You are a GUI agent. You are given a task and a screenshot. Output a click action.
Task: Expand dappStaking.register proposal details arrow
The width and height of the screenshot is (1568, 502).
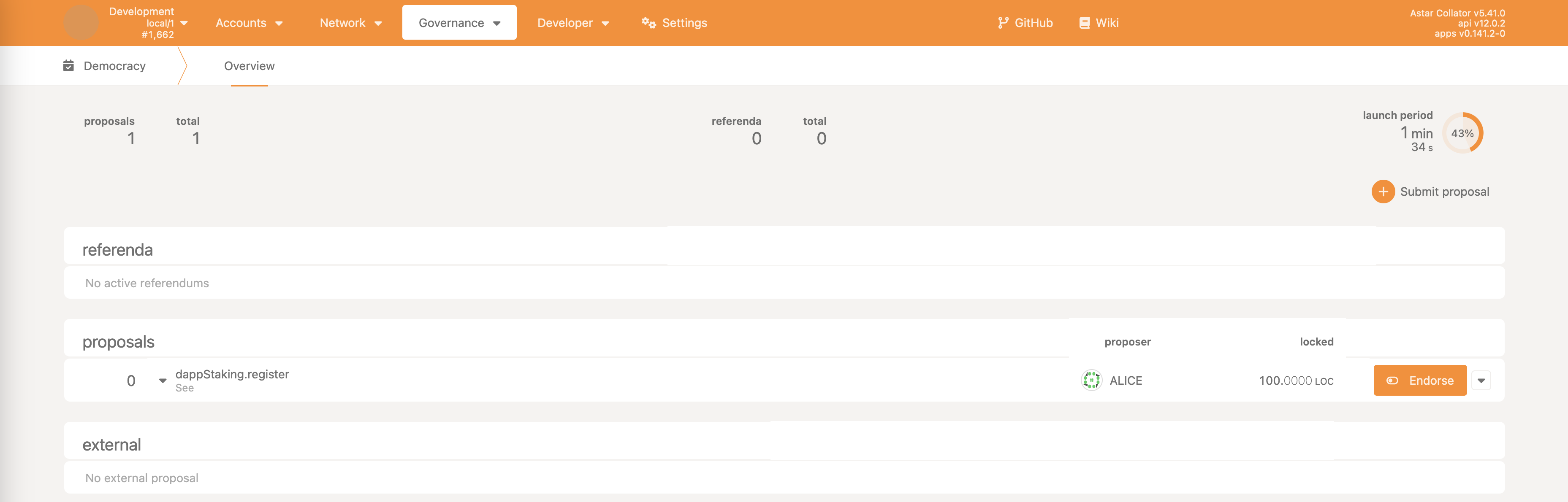click(x=163, y=381)
